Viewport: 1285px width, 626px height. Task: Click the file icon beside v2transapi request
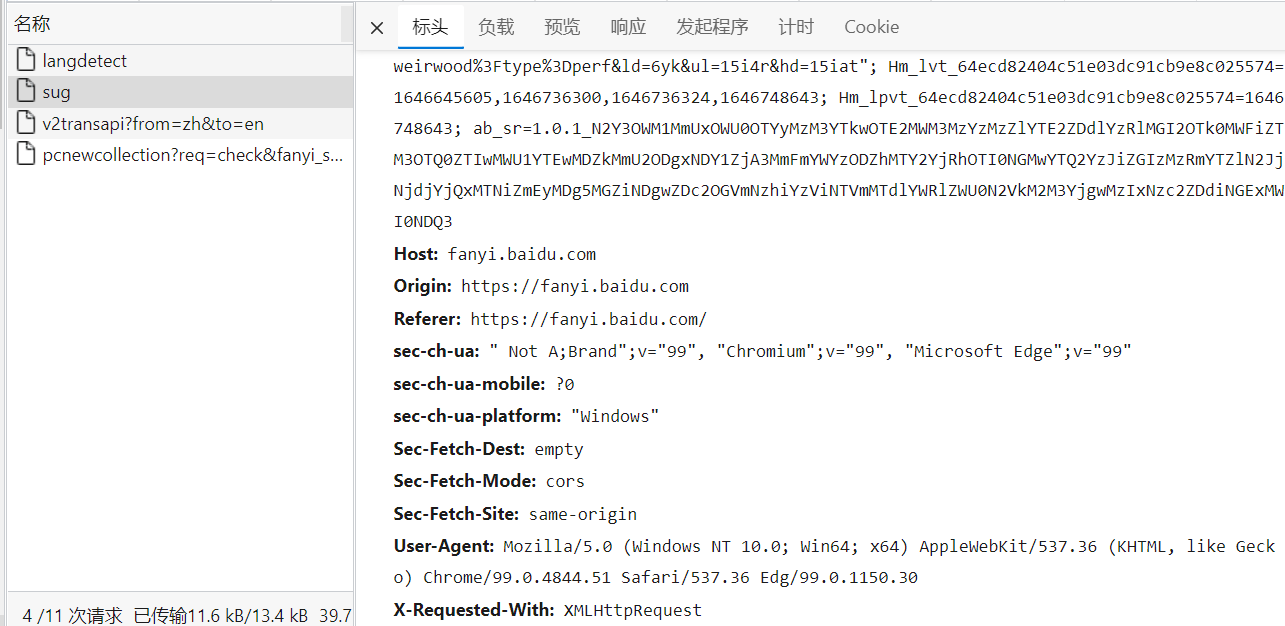click(26, 124)
